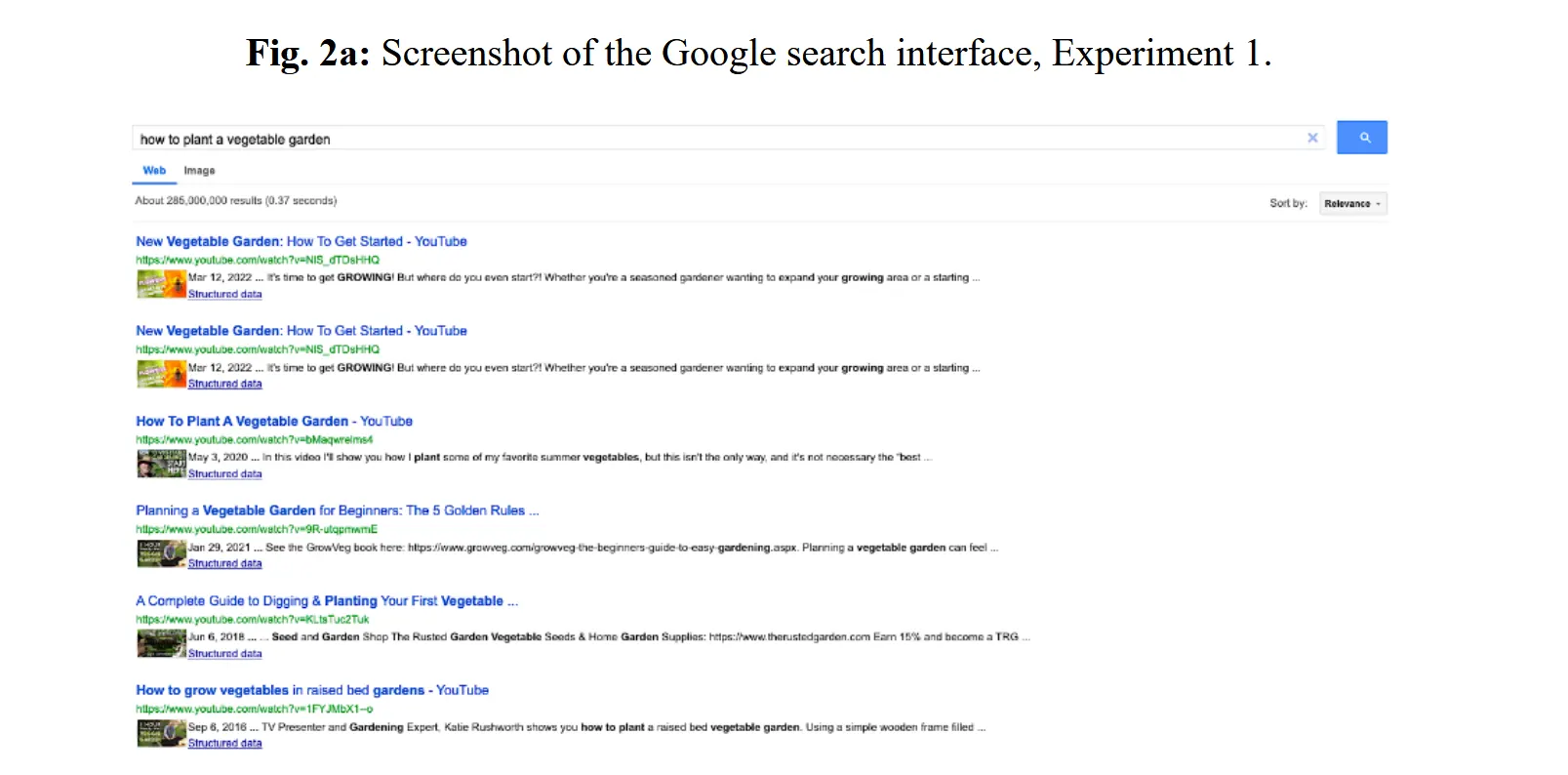Open 'Planning a Vegetable Garden for Beginners' result
Screen dimensions: 1568x775
(337, 510)
